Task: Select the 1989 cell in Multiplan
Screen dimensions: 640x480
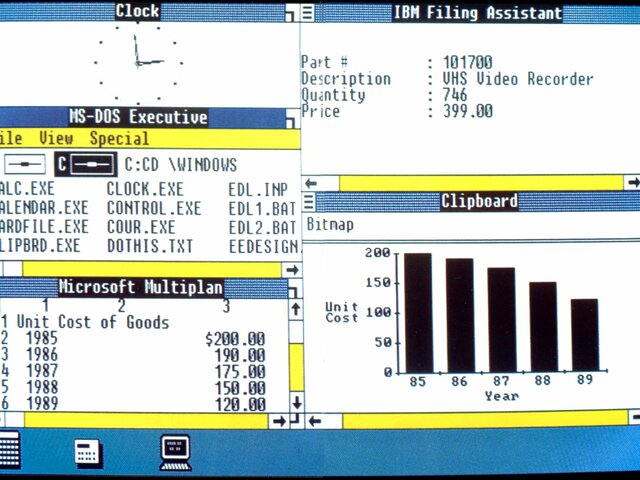Action: click(42, 403)
